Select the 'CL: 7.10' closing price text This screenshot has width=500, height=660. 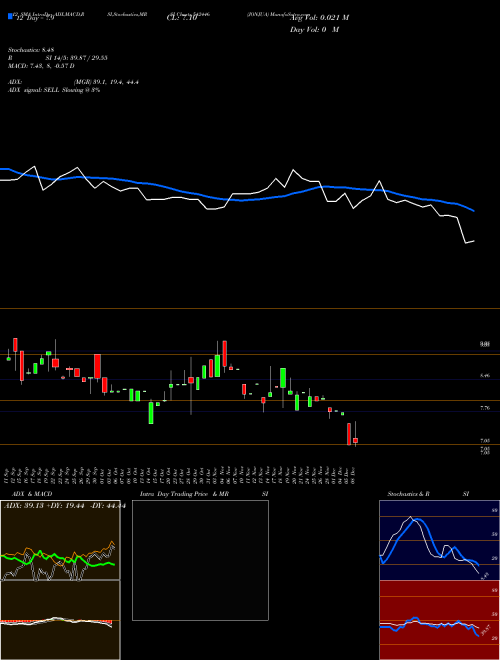tap(182, 19)
